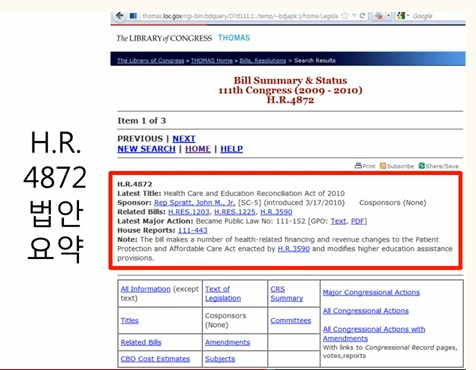Open House Report 111-443
476x370 pixels.
(193, 230)
